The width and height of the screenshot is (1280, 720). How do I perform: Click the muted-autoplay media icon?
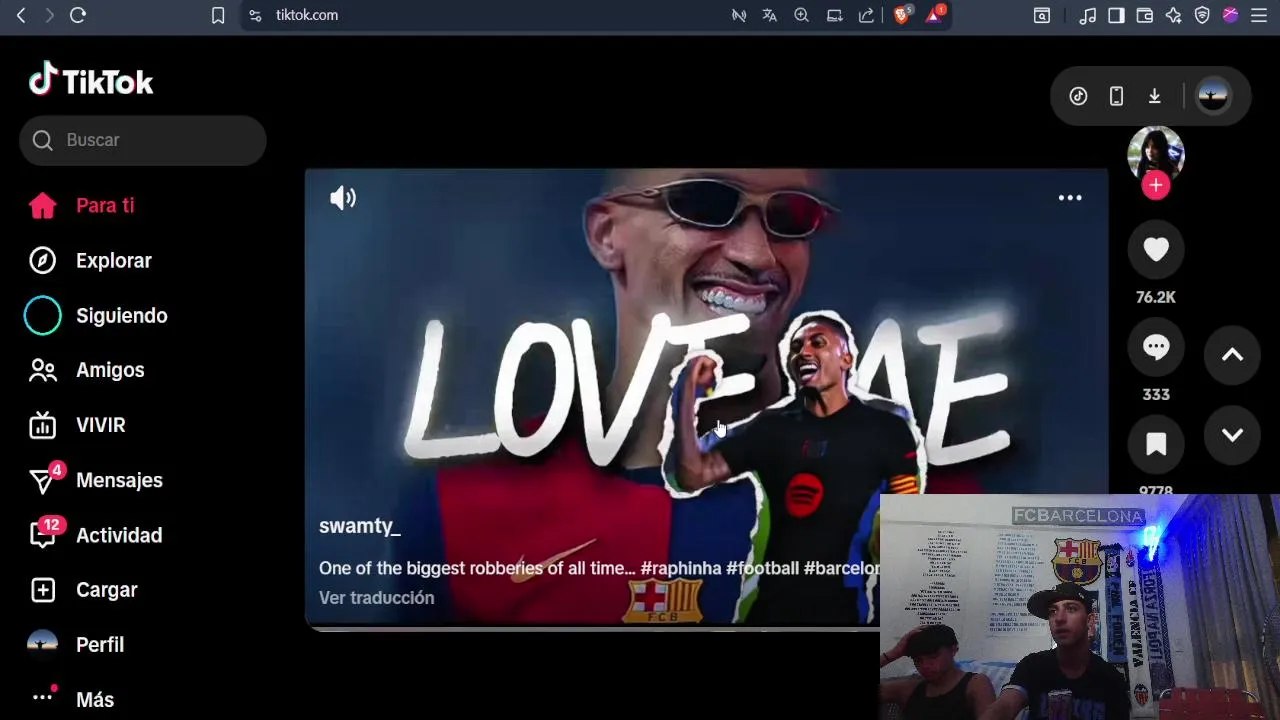739,15
